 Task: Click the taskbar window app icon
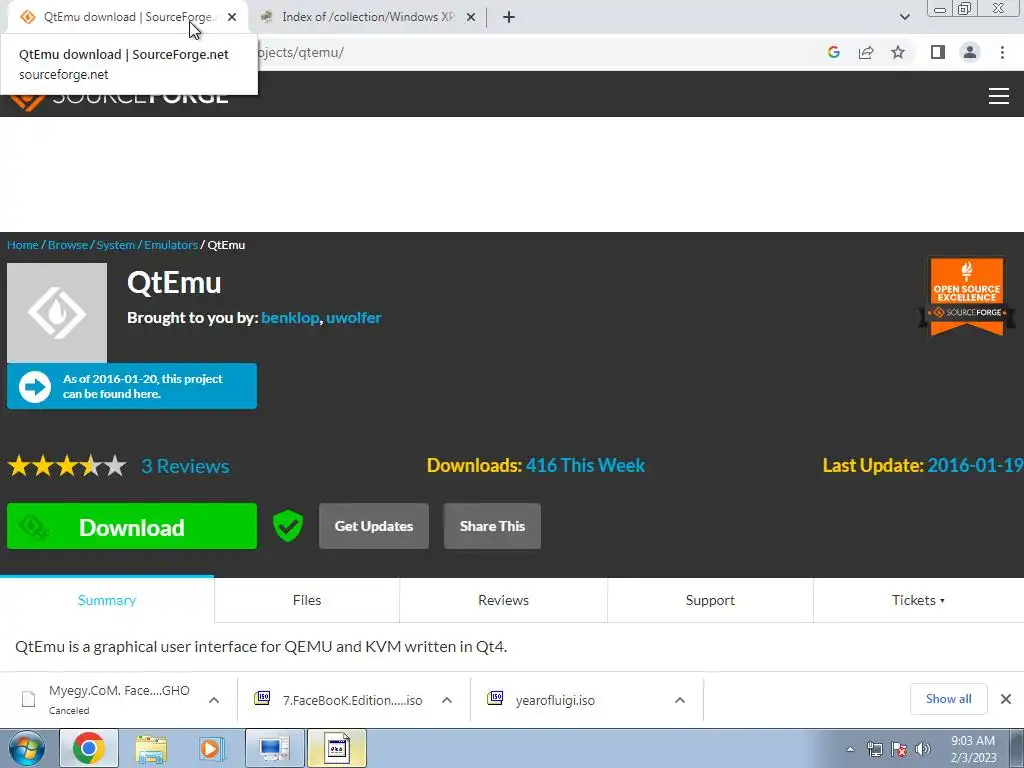337,748
